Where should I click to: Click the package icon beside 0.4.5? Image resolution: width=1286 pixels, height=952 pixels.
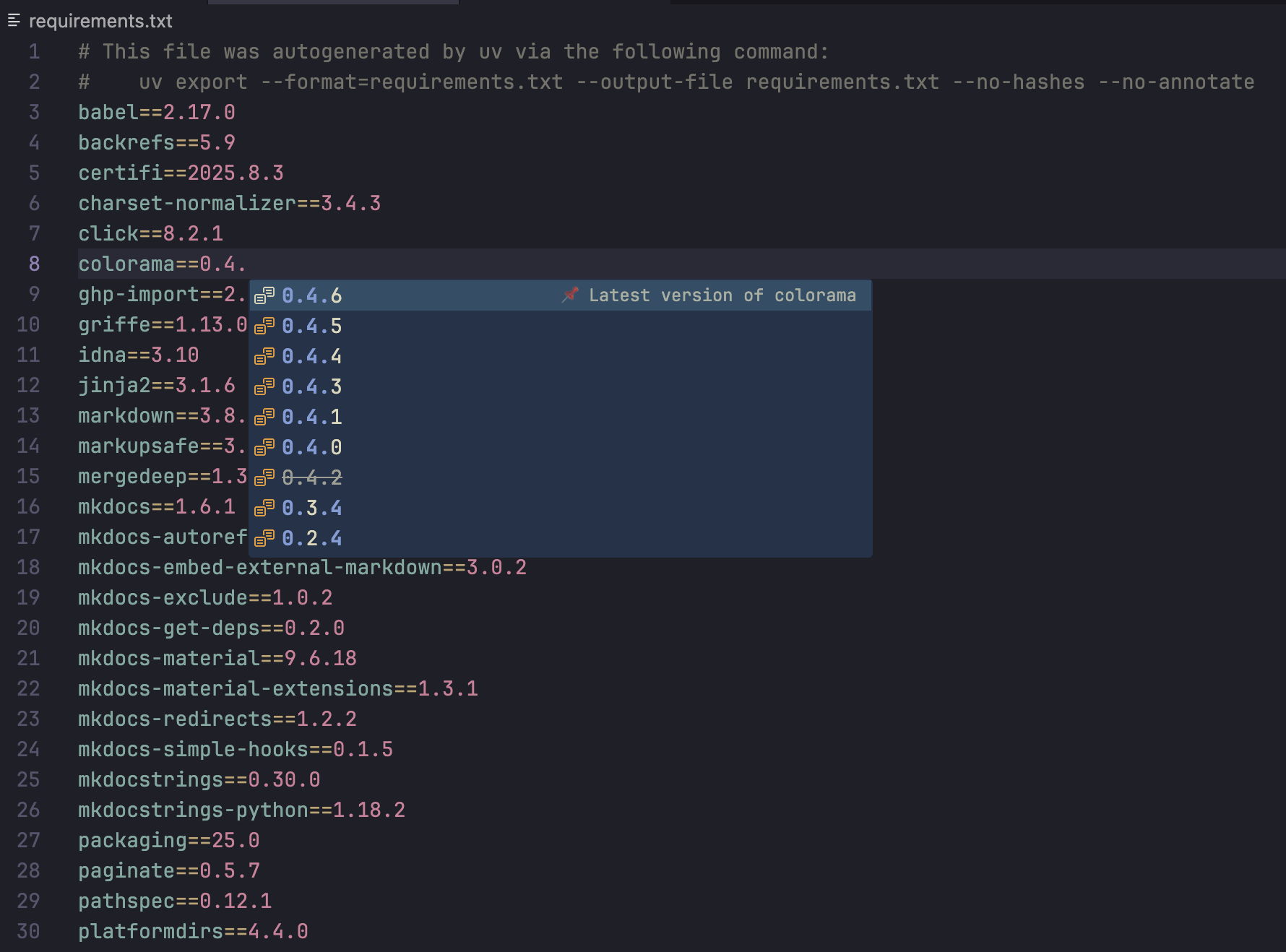(x=264, y=326)
